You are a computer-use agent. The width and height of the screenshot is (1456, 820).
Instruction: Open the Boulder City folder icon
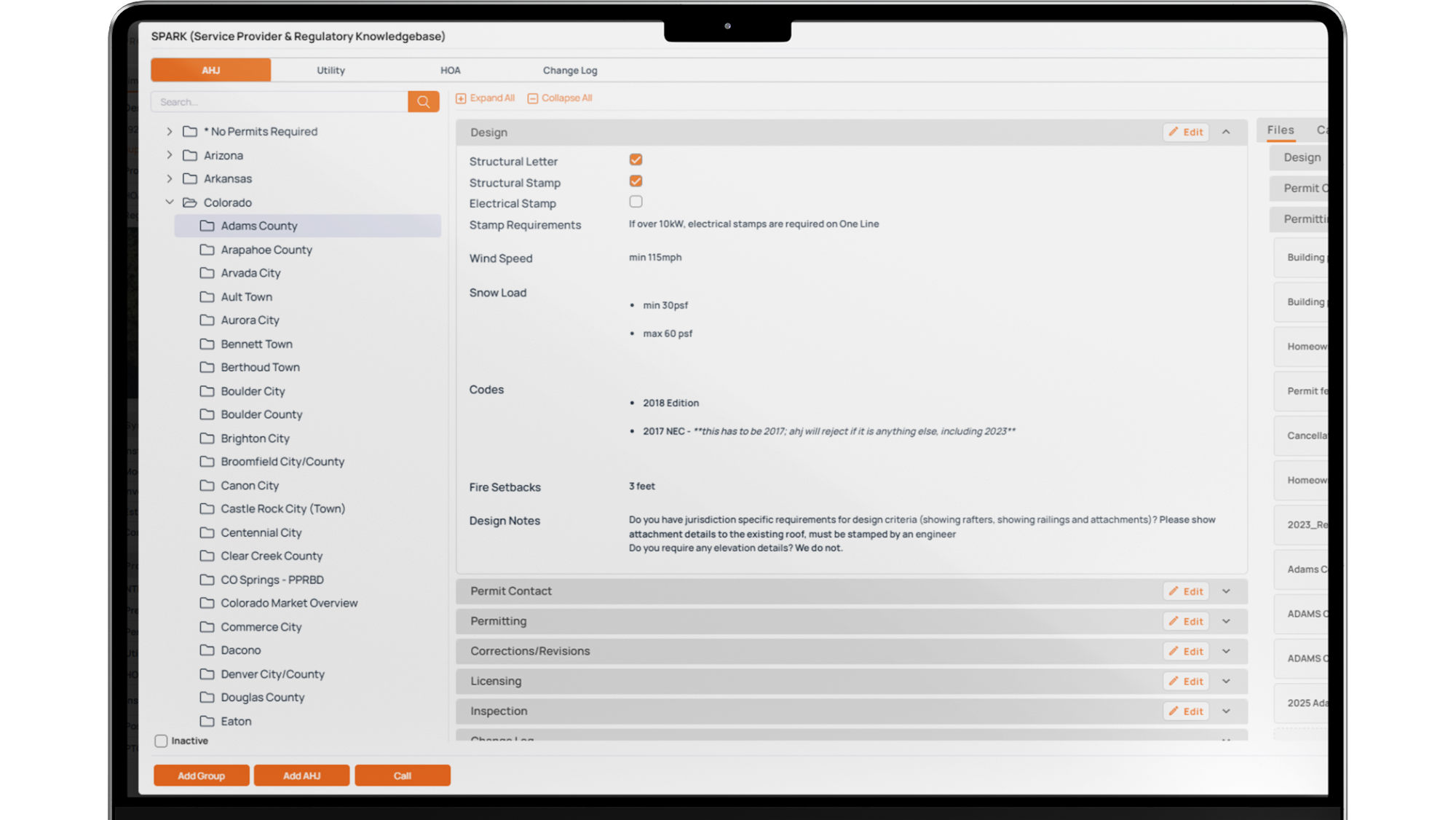207,391
